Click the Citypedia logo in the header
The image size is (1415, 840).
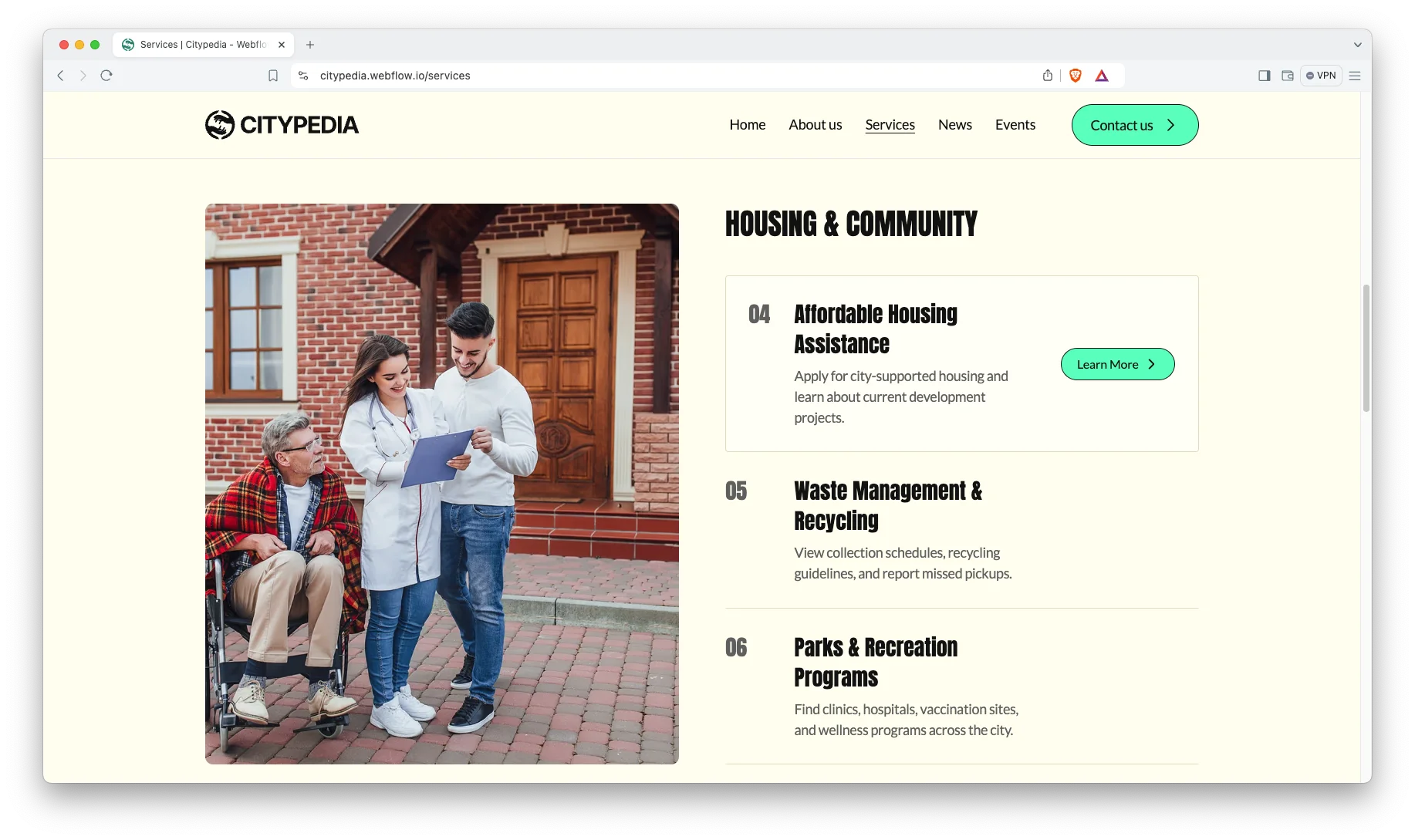coord(282,125)
